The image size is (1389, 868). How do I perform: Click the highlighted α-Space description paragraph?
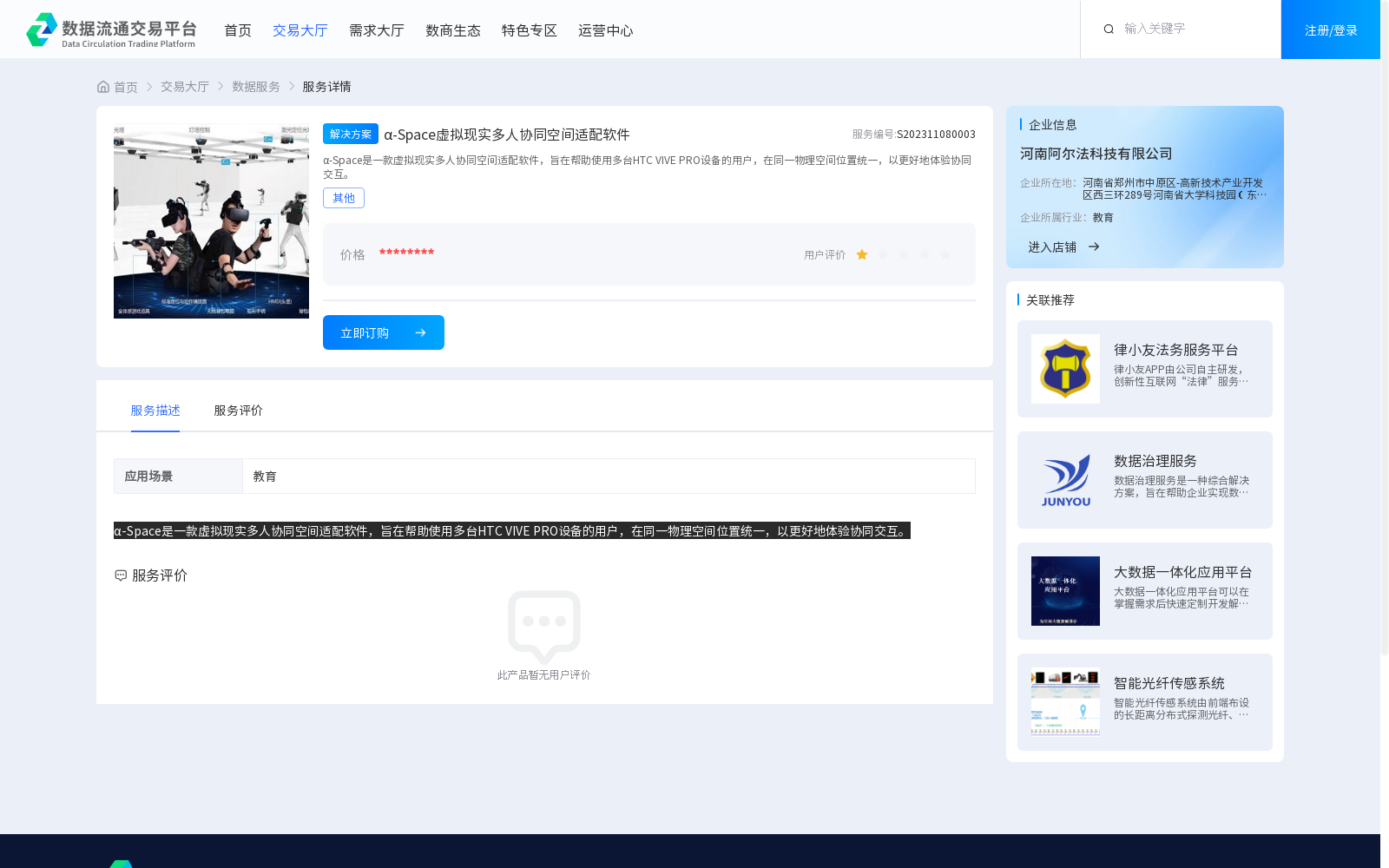coord(512,530)
